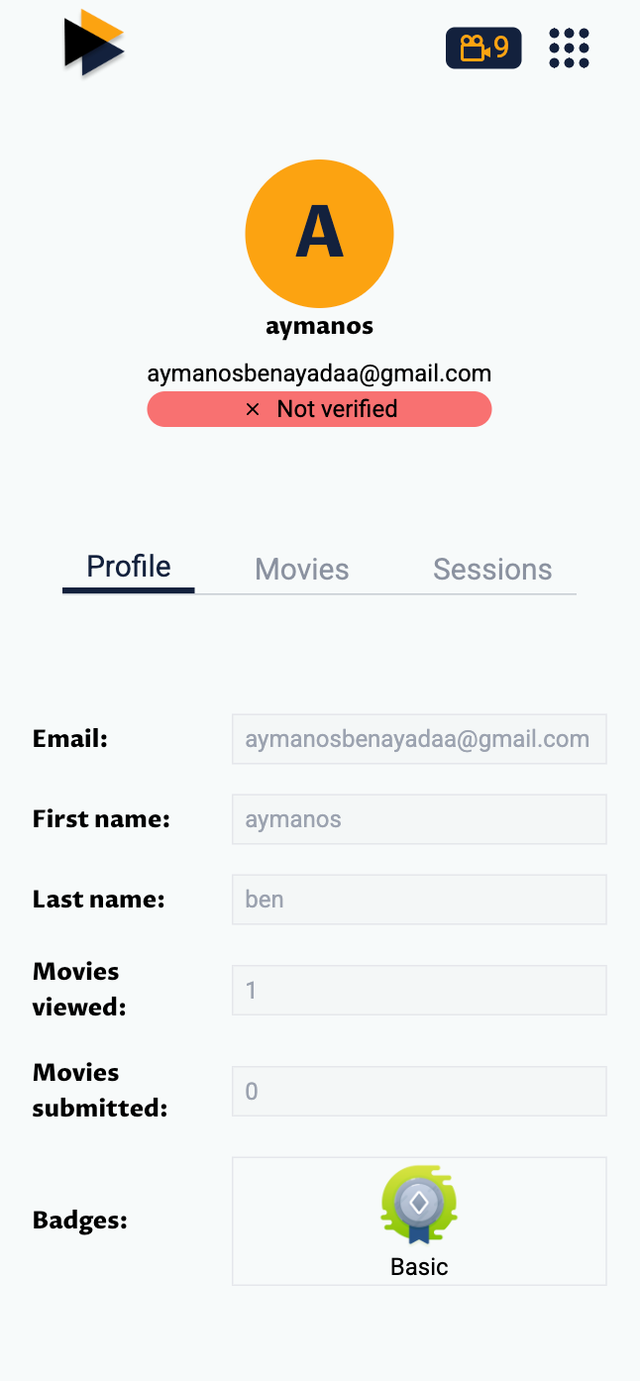640x1381 pixels.
Task: Click the Movies viewed field
Action: point(419,990)
